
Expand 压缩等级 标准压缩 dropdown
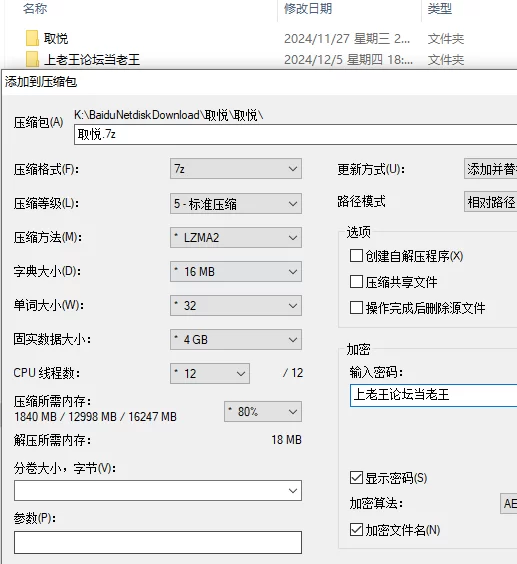(236, 204)
